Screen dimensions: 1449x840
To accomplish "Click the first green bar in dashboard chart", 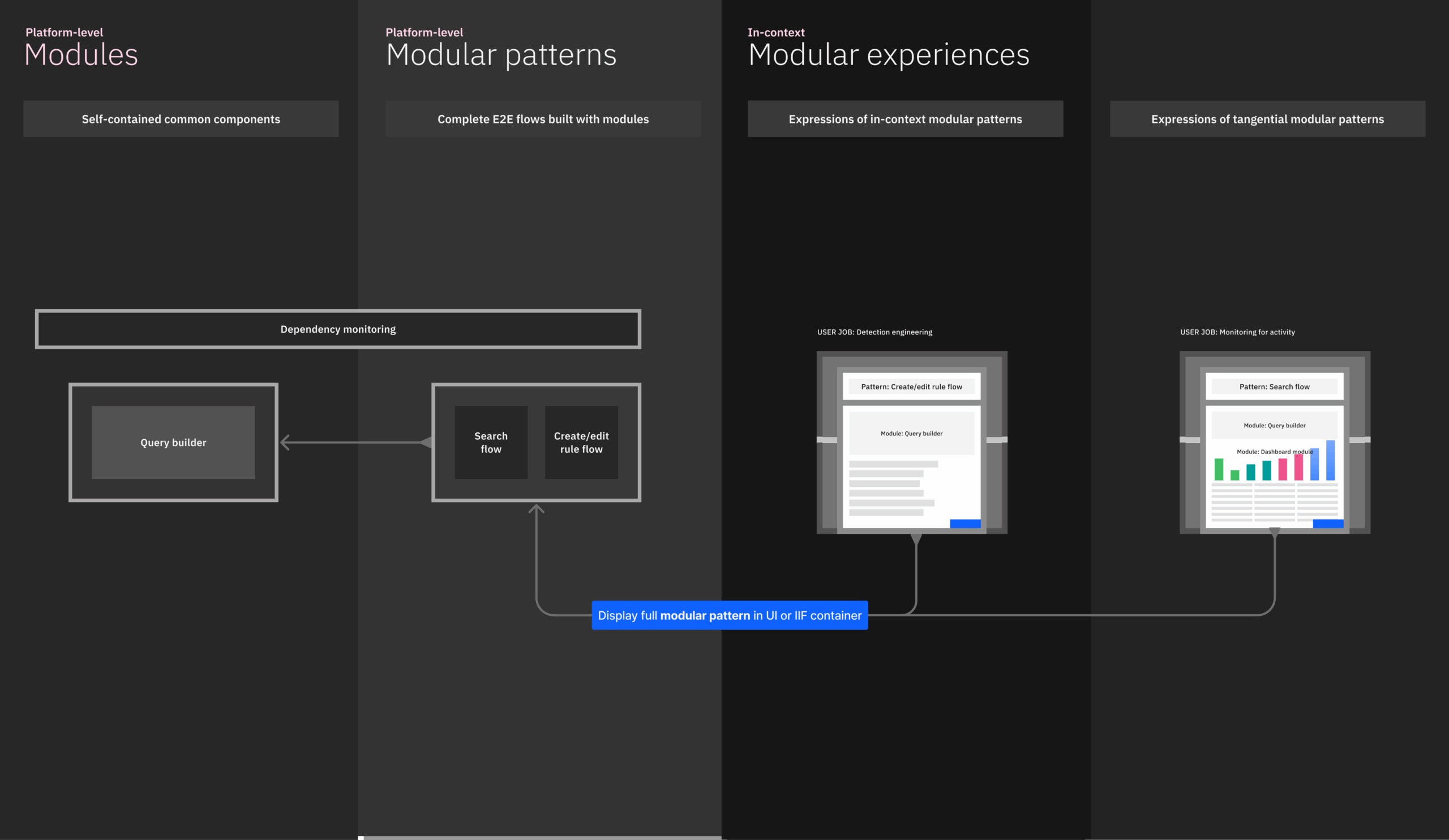I will coord(1219,469).
